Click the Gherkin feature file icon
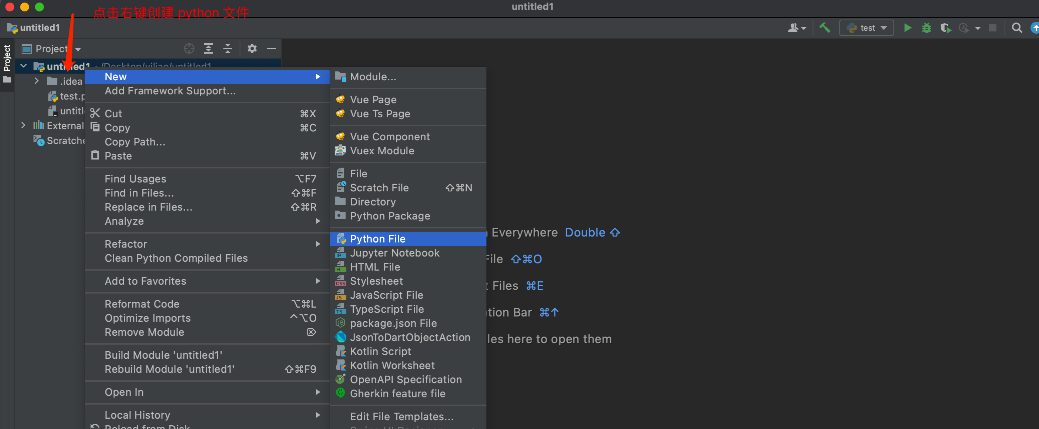 (x=341, y=393)
